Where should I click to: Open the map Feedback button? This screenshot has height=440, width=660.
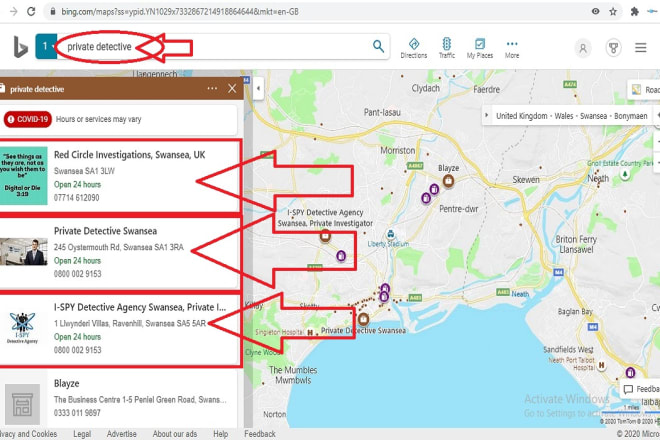pos(641,389)
